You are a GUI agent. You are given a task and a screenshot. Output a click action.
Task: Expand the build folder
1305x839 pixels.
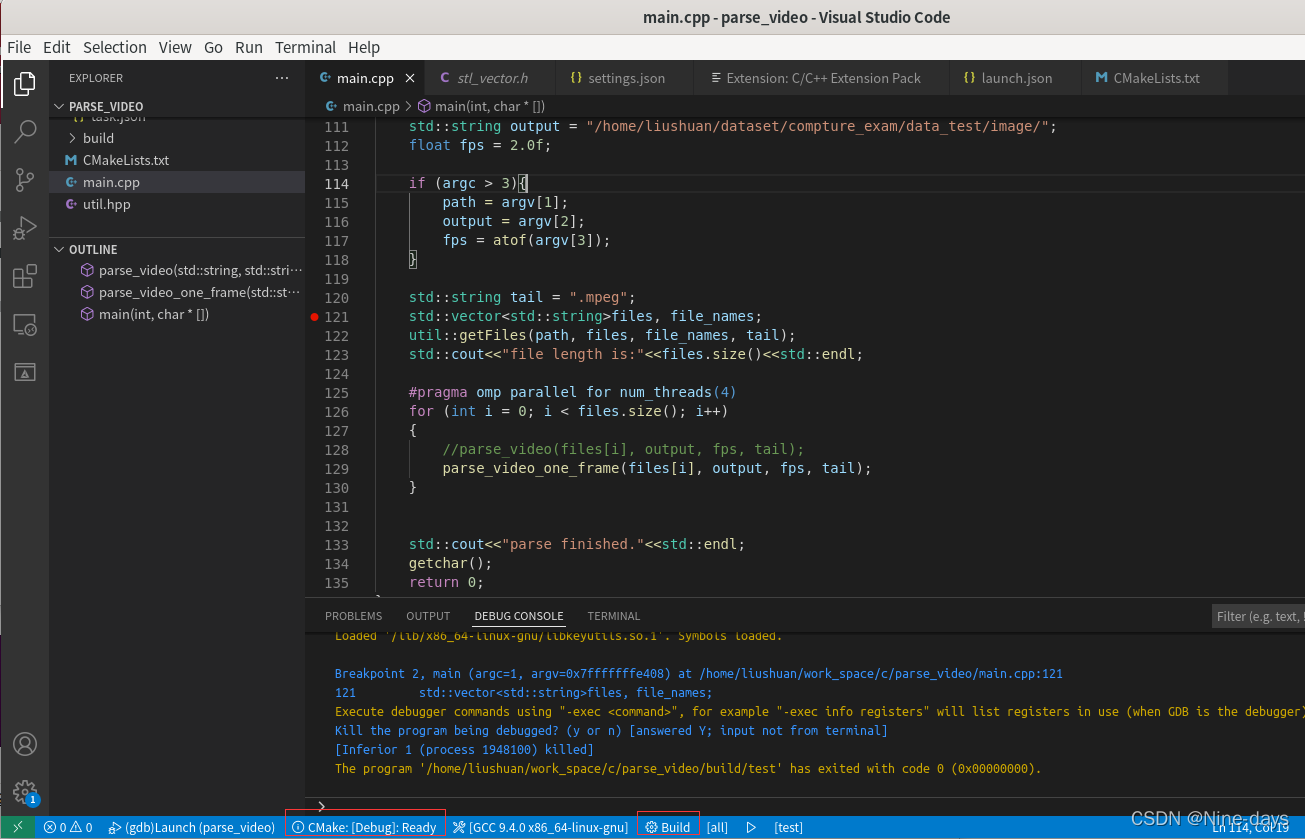click(x=97, y=140)
